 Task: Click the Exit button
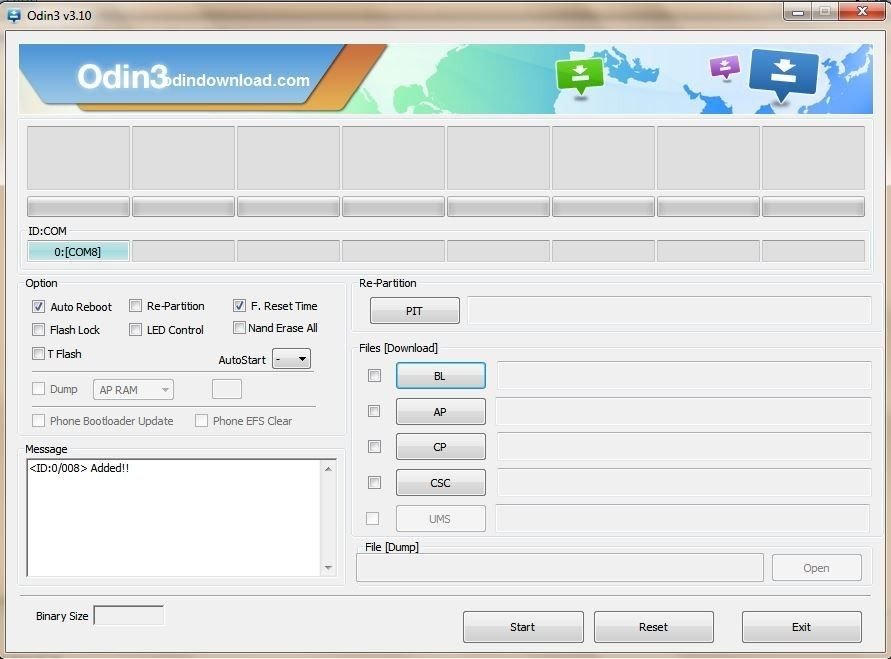(x=802, y=627)
